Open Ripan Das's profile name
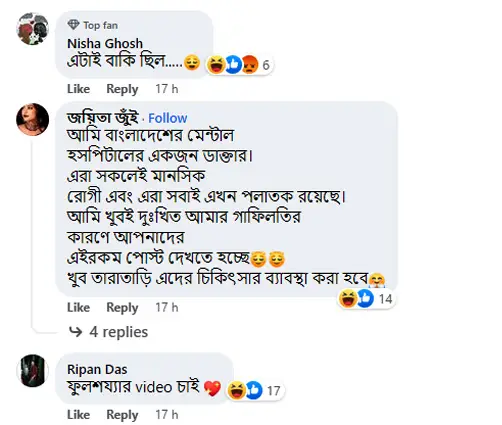The width and height of the screenshot is (502, 425). tap(97, 369)
